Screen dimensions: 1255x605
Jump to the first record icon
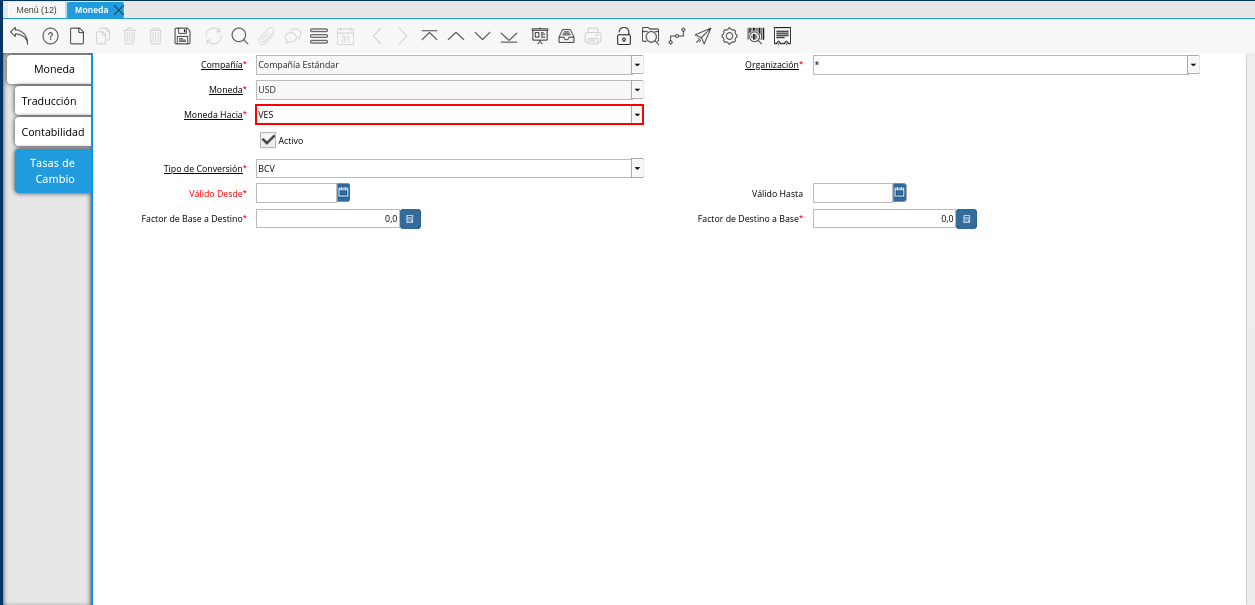429,36
